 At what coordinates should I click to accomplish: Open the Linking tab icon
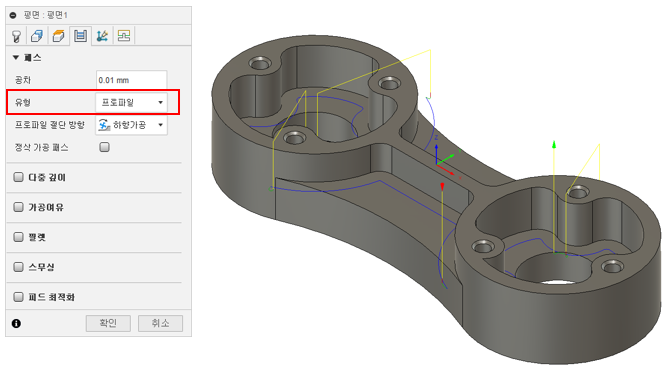(x=102, y=36)
